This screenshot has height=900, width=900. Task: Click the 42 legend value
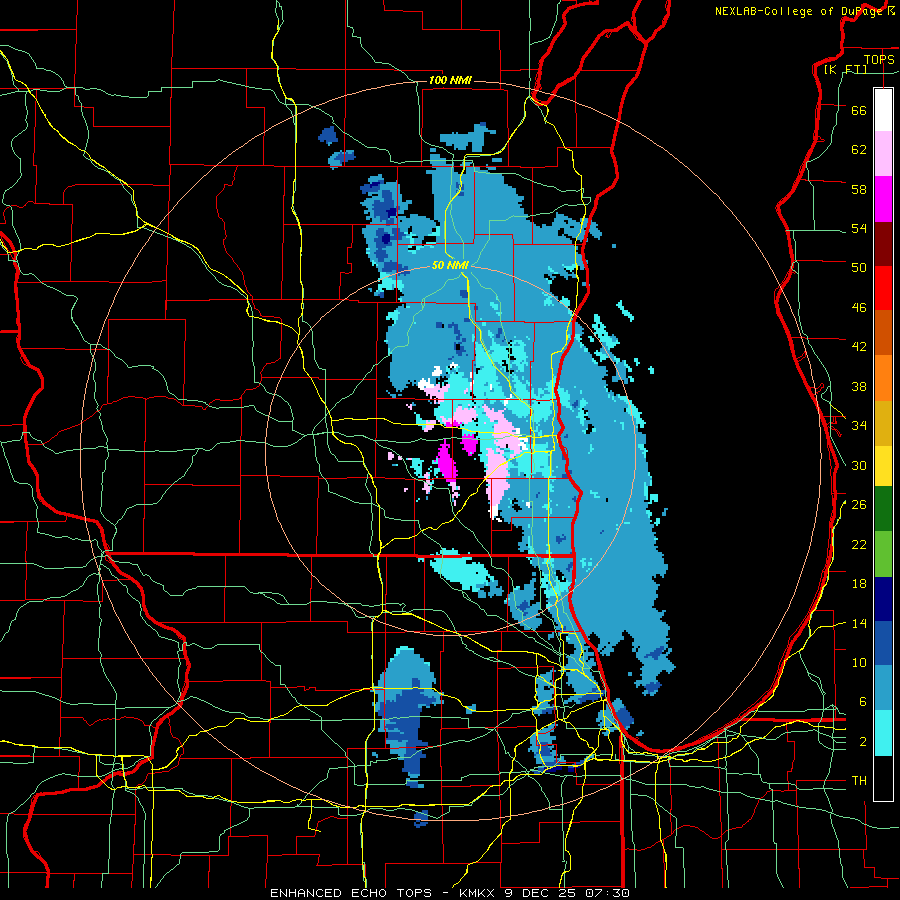859,347
